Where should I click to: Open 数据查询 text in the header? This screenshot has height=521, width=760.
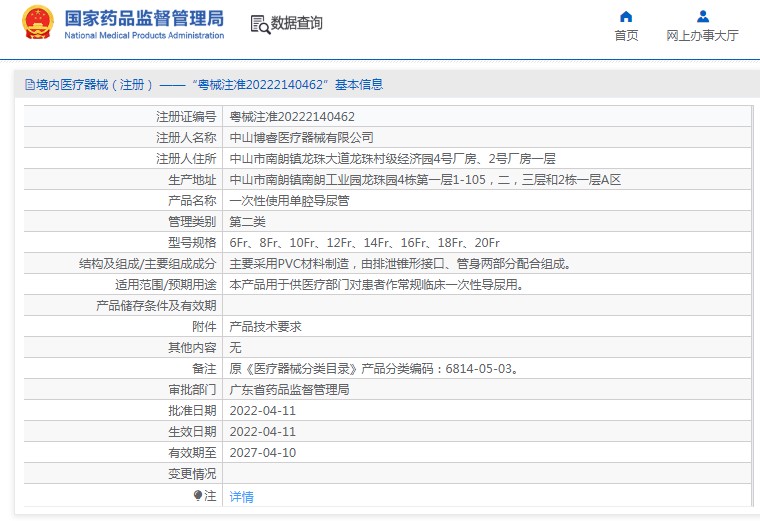click(x=297, y=24)
